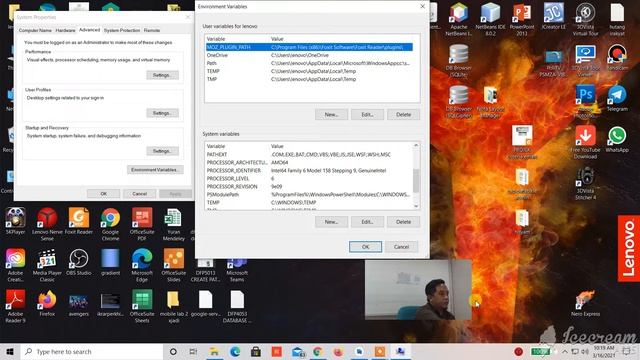Open NetBeans IDE 8.0.2 desktop shortcut
Image resolution: width=640 pixels, height=360 pixels.
pyautogui.click(x=490, y=18)
